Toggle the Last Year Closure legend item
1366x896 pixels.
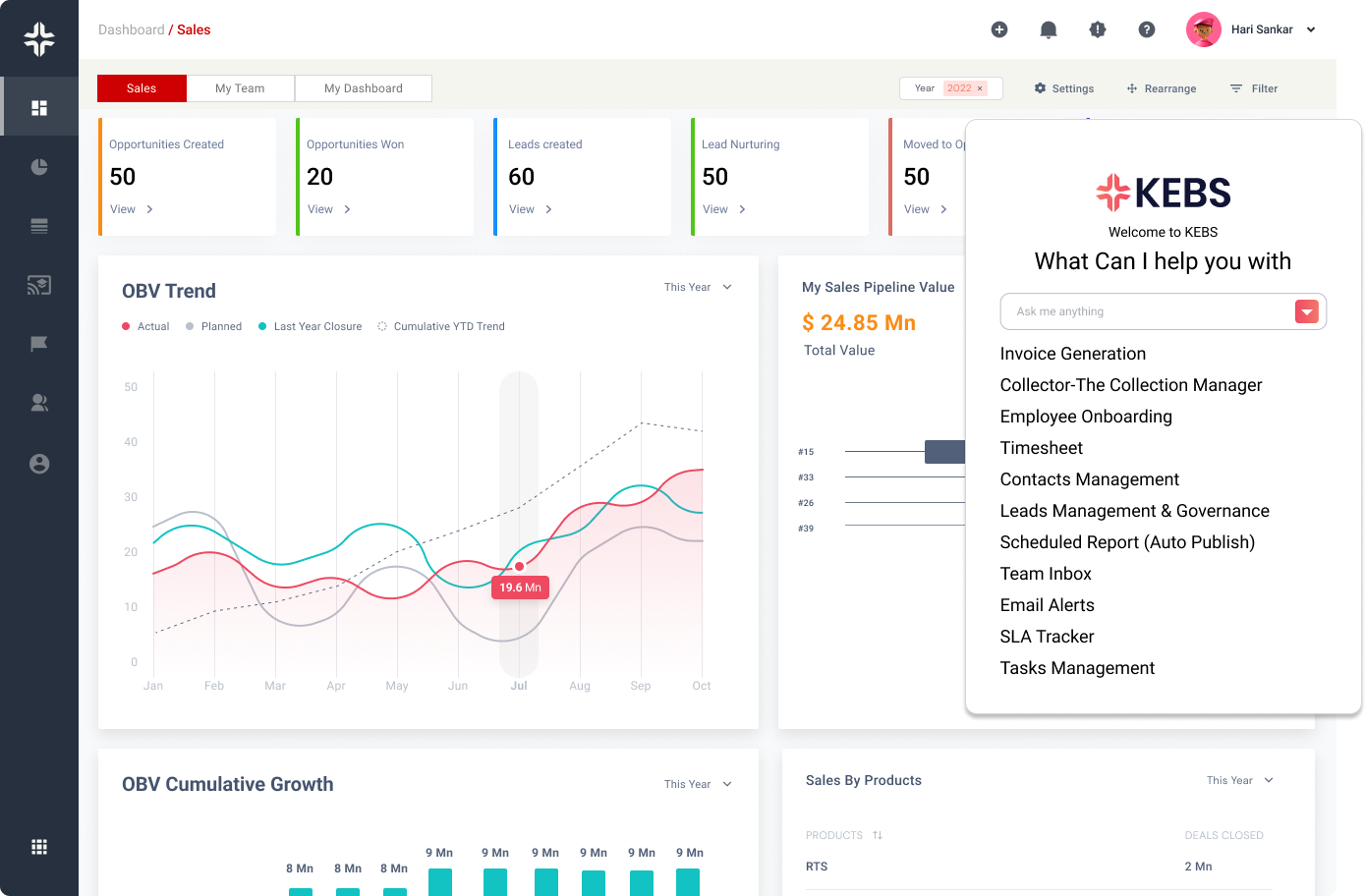coord(310,326)
